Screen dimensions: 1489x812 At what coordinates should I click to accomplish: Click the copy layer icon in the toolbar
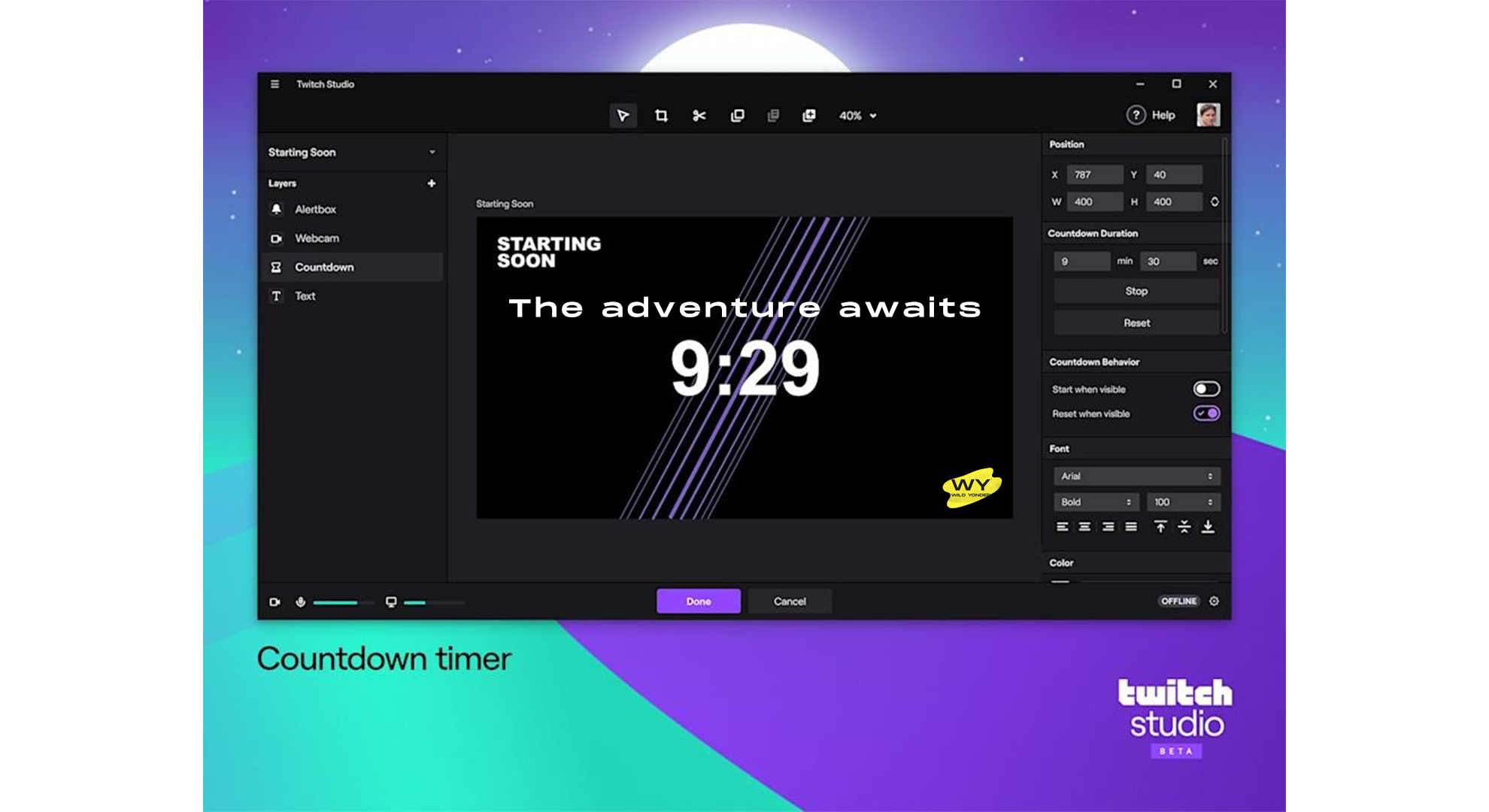click(737, 116)
